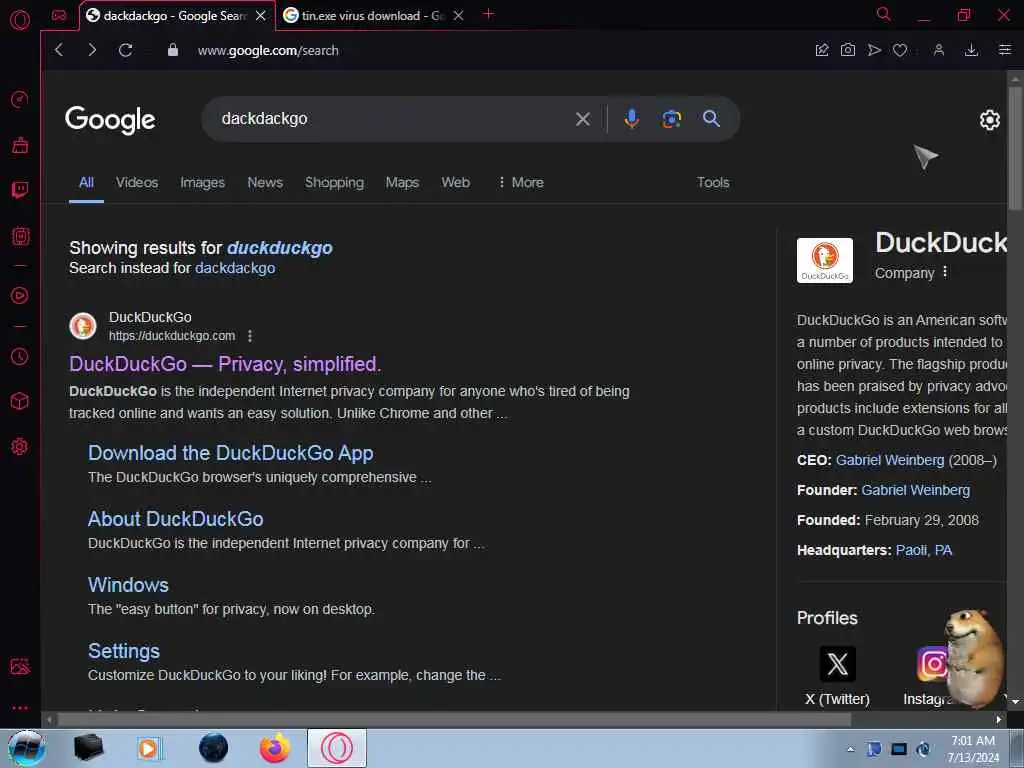Launch Firefox from the taskbar

point(274,748)
